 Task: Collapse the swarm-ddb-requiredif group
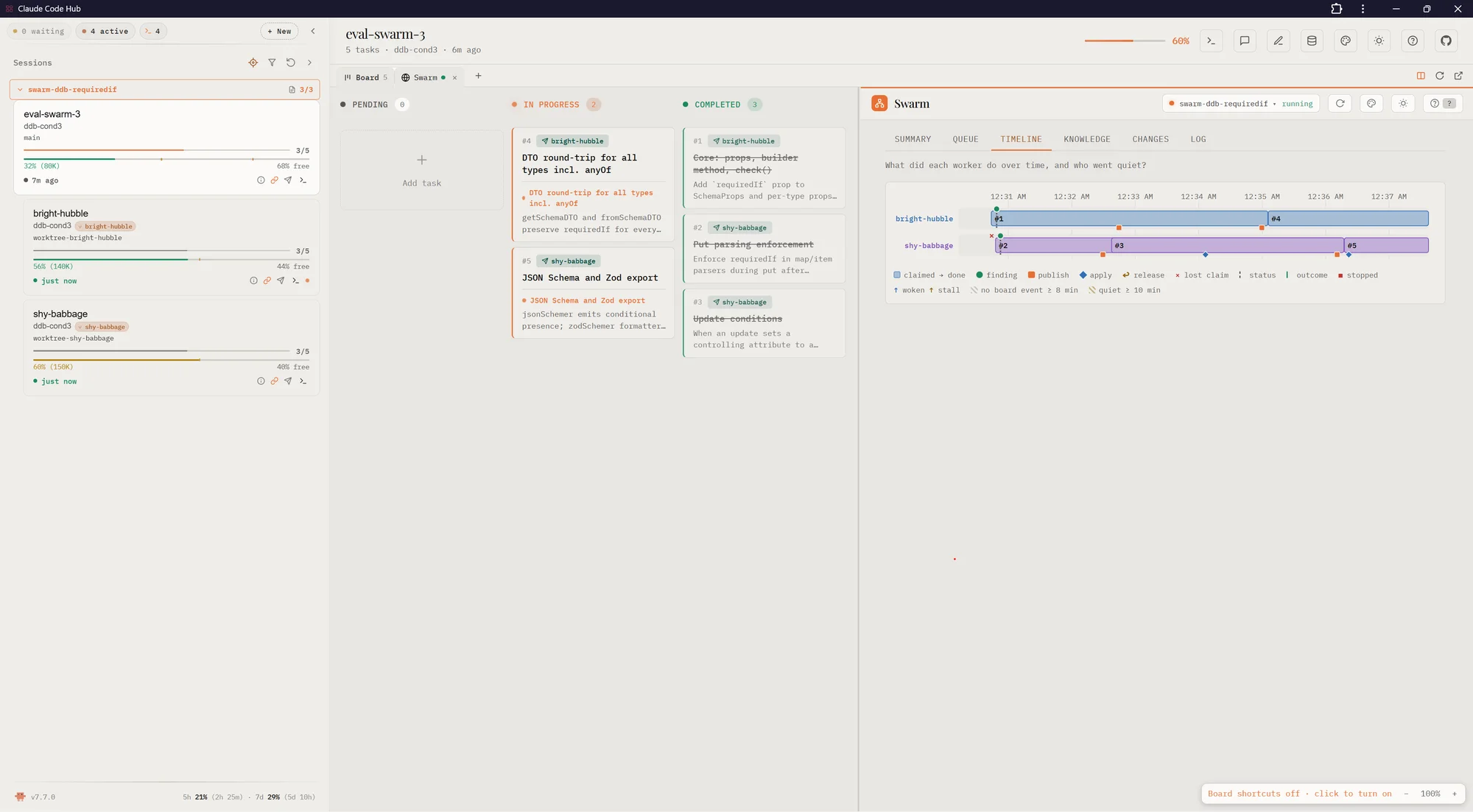point(20,90)
